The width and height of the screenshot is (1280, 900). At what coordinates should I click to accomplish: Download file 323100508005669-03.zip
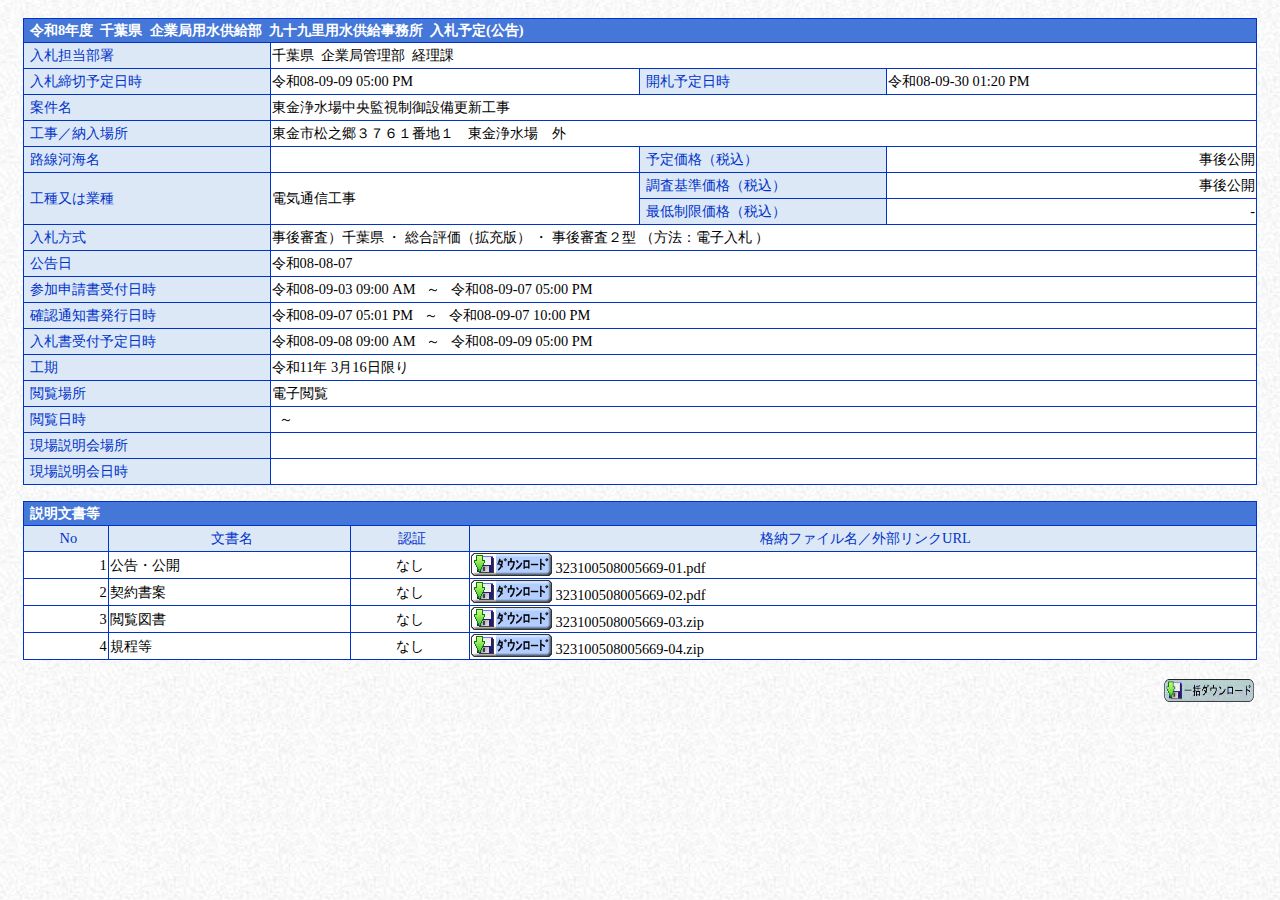tap(511, 618)
